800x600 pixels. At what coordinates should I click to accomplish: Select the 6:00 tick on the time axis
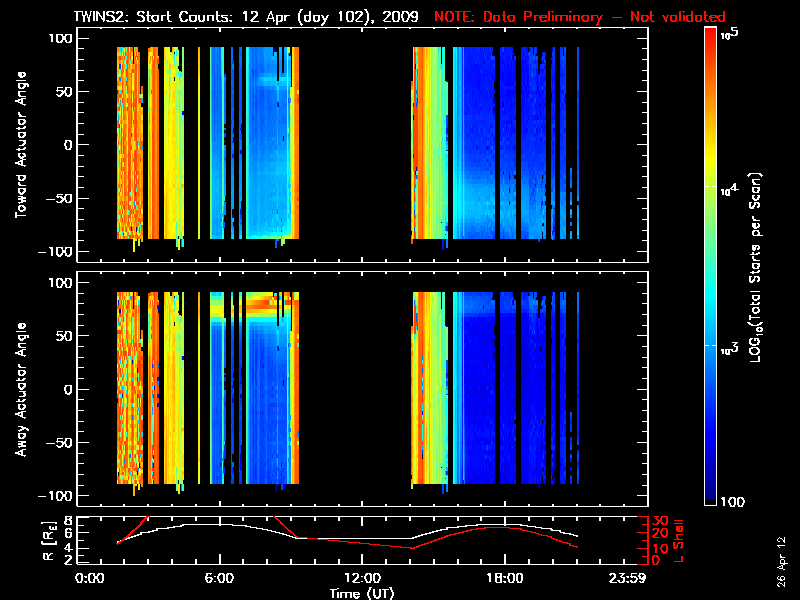[x=219, y=578]
